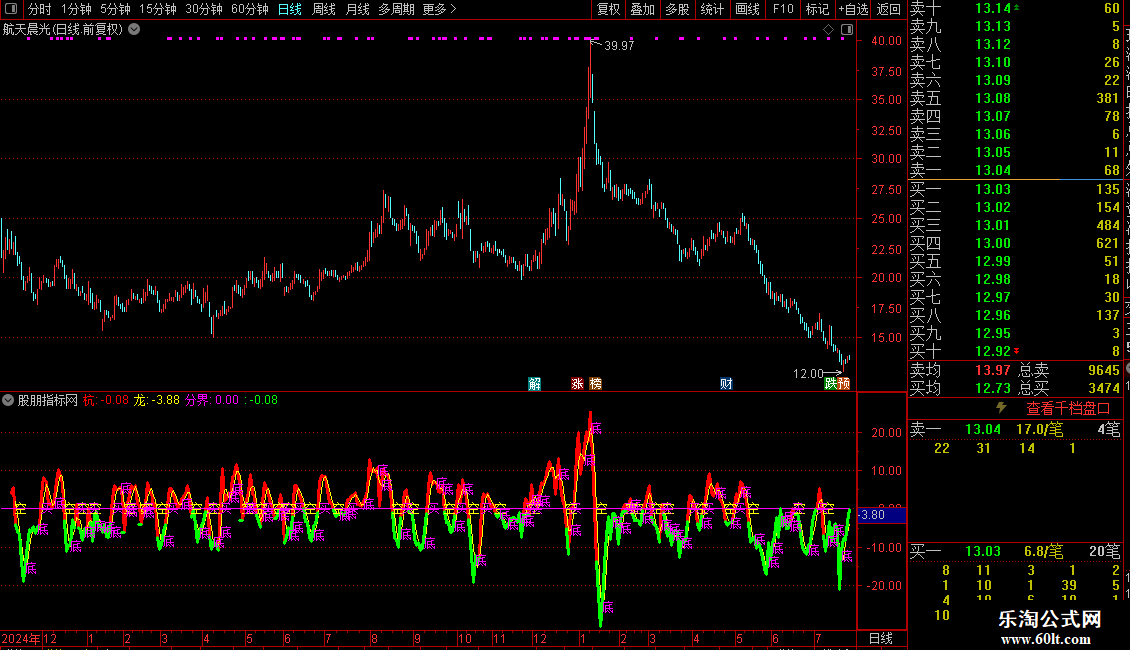Click the 涨 event marker on chart
This screenshot has height=650, width=1130.
pyautogui.click(x=577, y=383)
